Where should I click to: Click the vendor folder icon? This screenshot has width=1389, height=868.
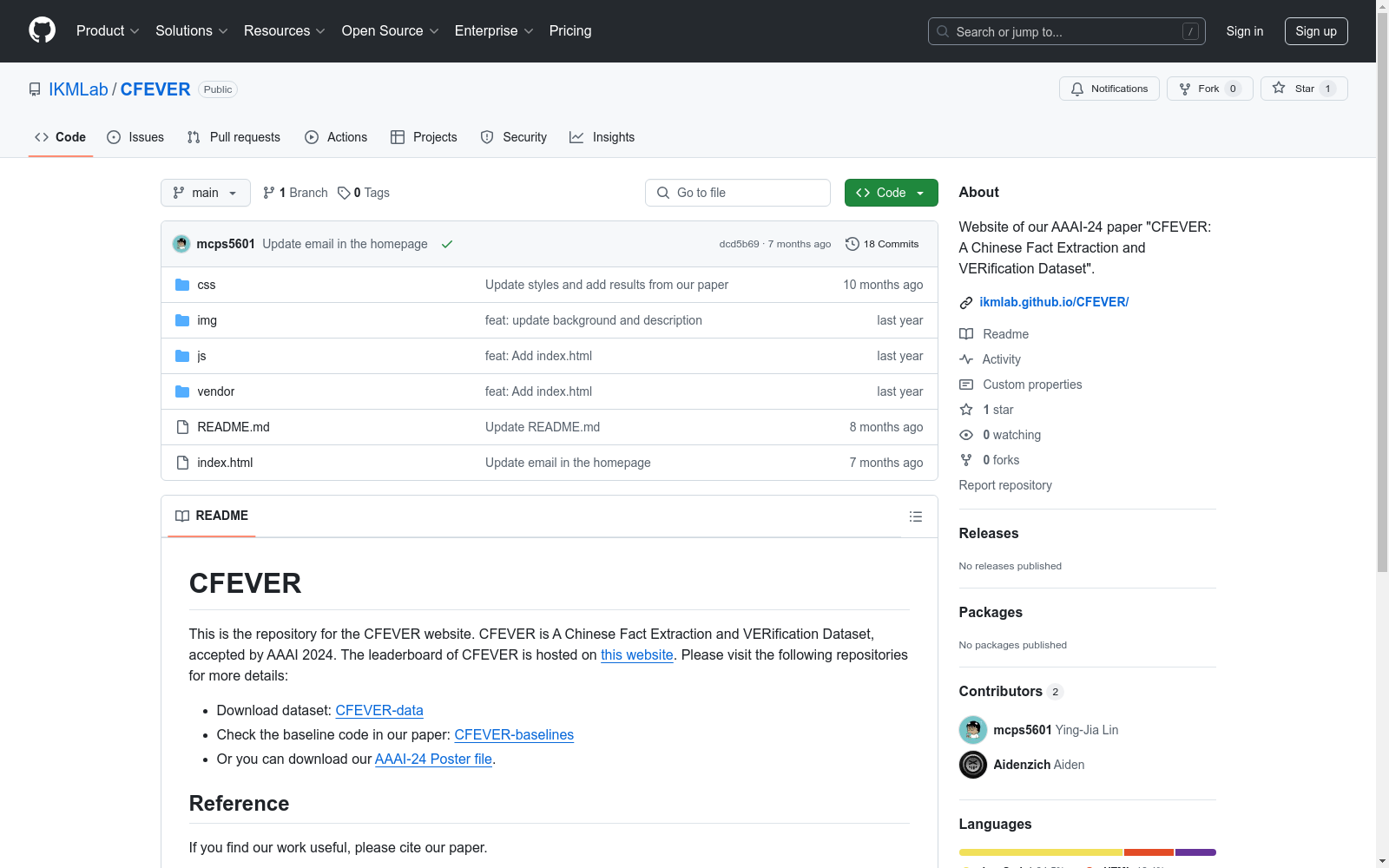[x=182, y=391]
